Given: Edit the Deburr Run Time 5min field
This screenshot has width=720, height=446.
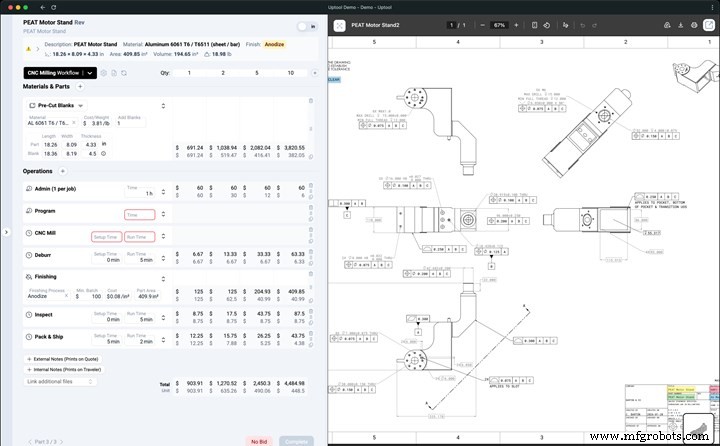Looking at the screenshot, I should [x=140, y=260].
